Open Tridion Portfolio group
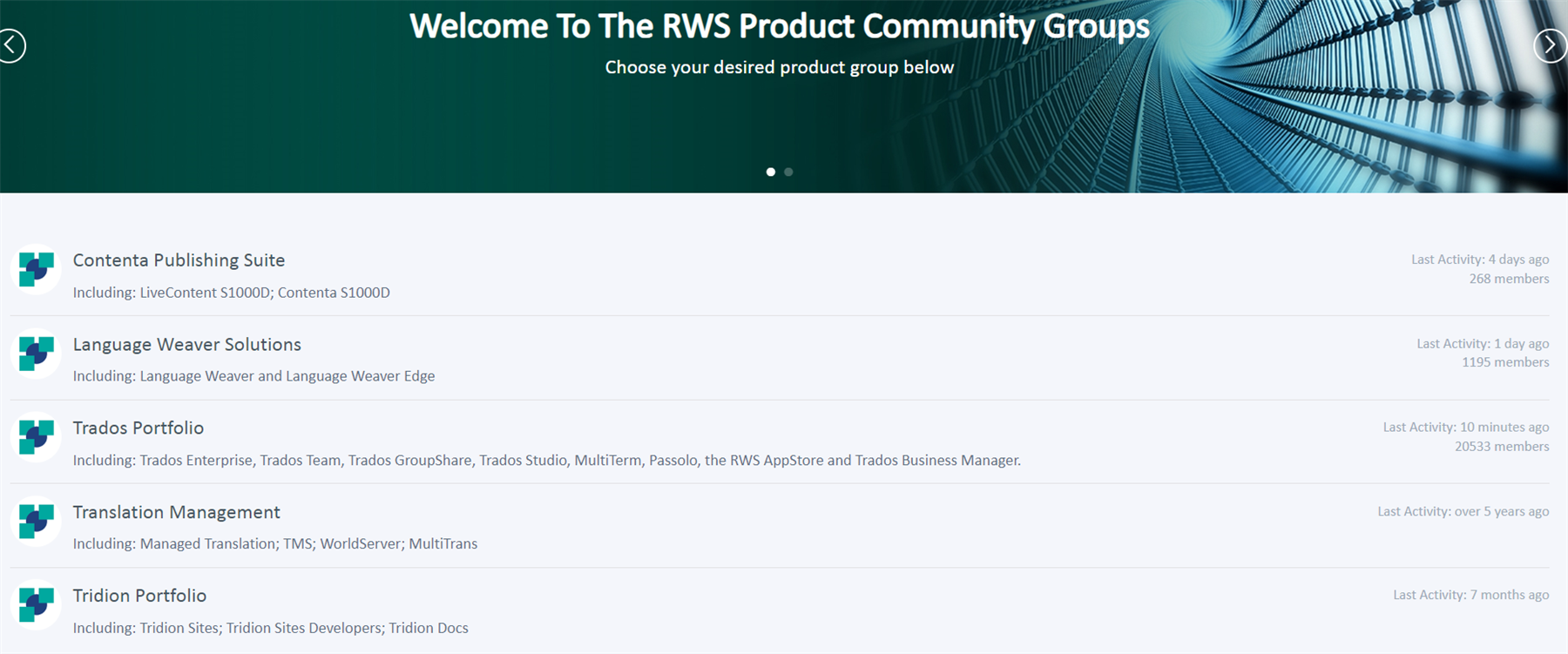The image size is (1568, 654). 139,596
